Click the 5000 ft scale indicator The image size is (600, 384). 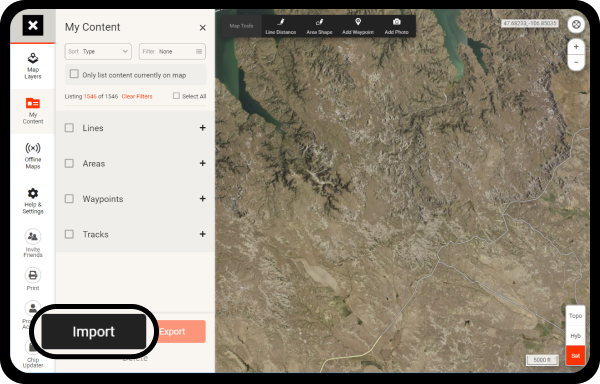click(x=542, y=360)
